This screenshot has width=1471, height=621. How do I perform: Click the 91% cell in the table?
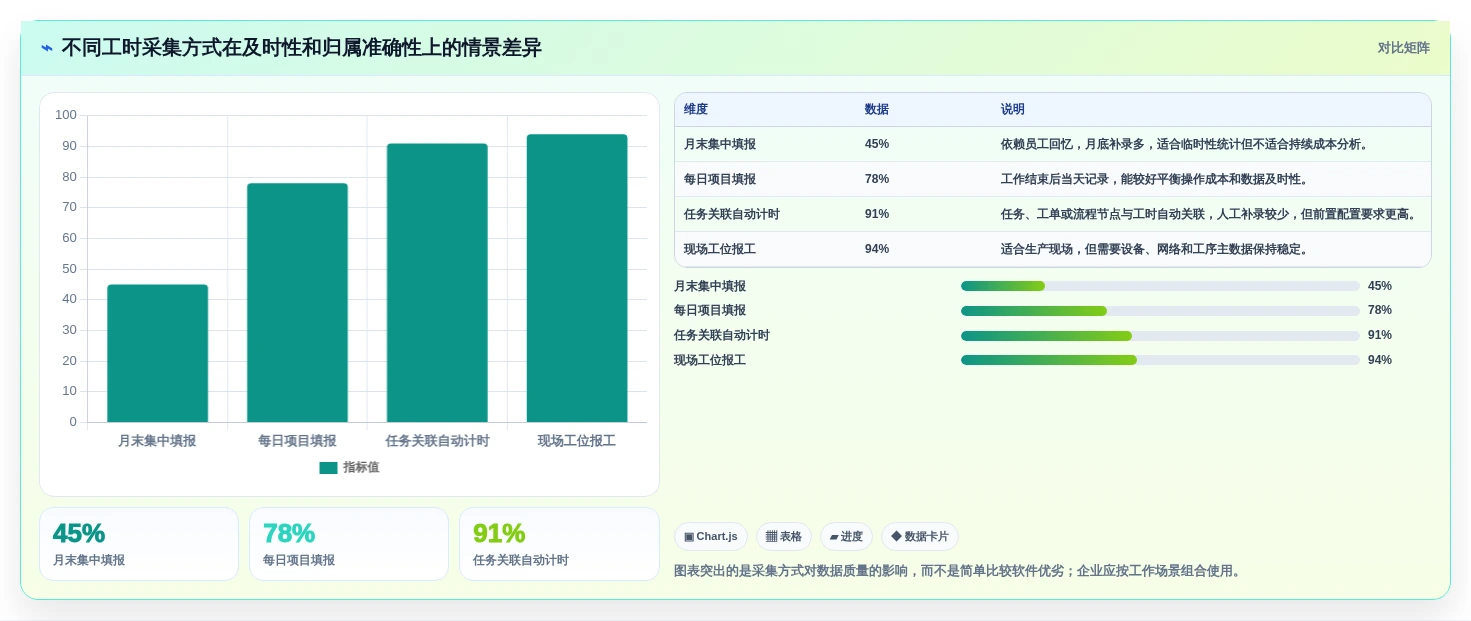pos(877,214)
